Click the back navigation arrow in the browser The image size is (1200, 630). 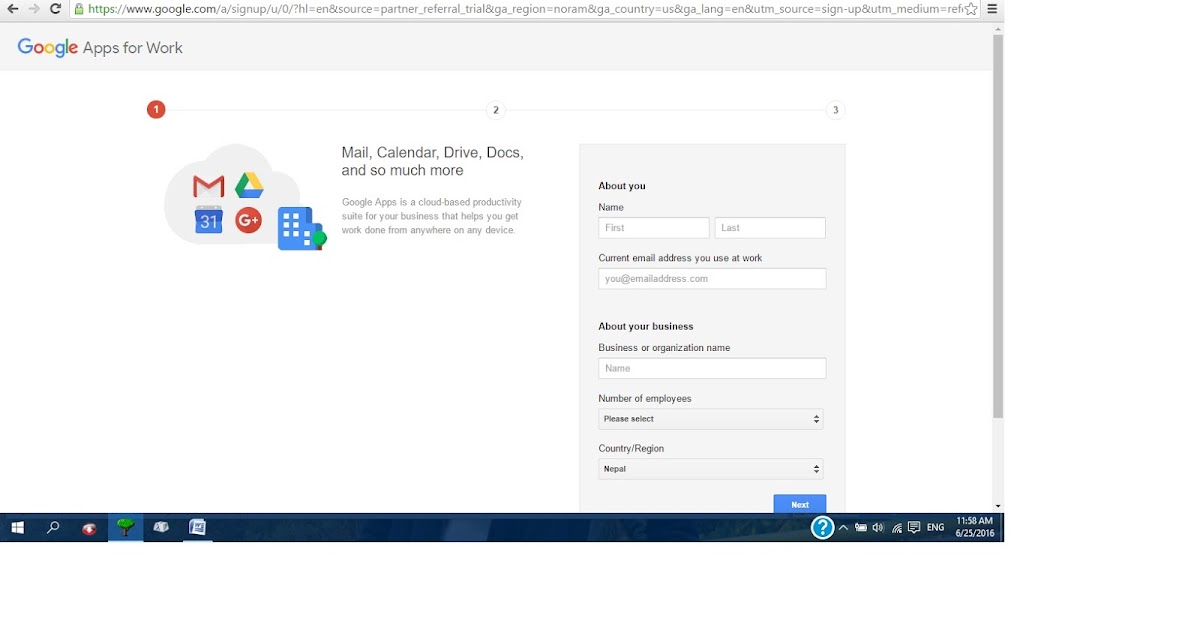pyautogui.click(x=11, y=8)
